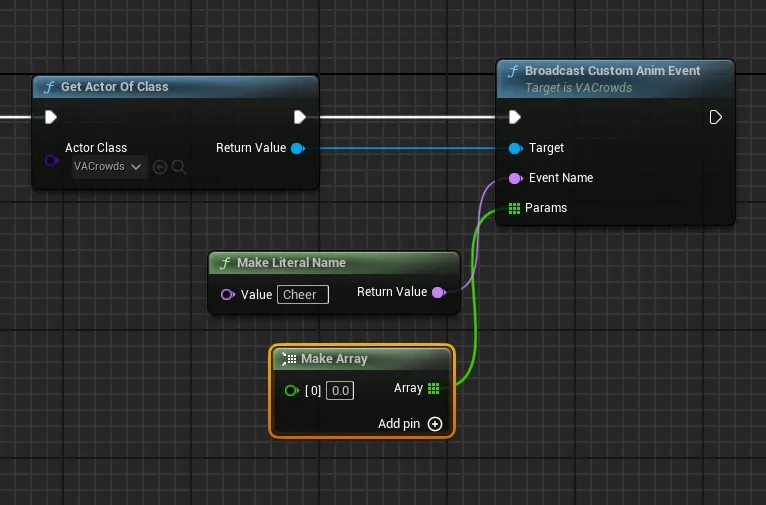This screenshot has height=505, width=766.
Task: Click the use-selected-asset arrow beside VACrowds
Action: pyautogui.click(x=160, y=167)
